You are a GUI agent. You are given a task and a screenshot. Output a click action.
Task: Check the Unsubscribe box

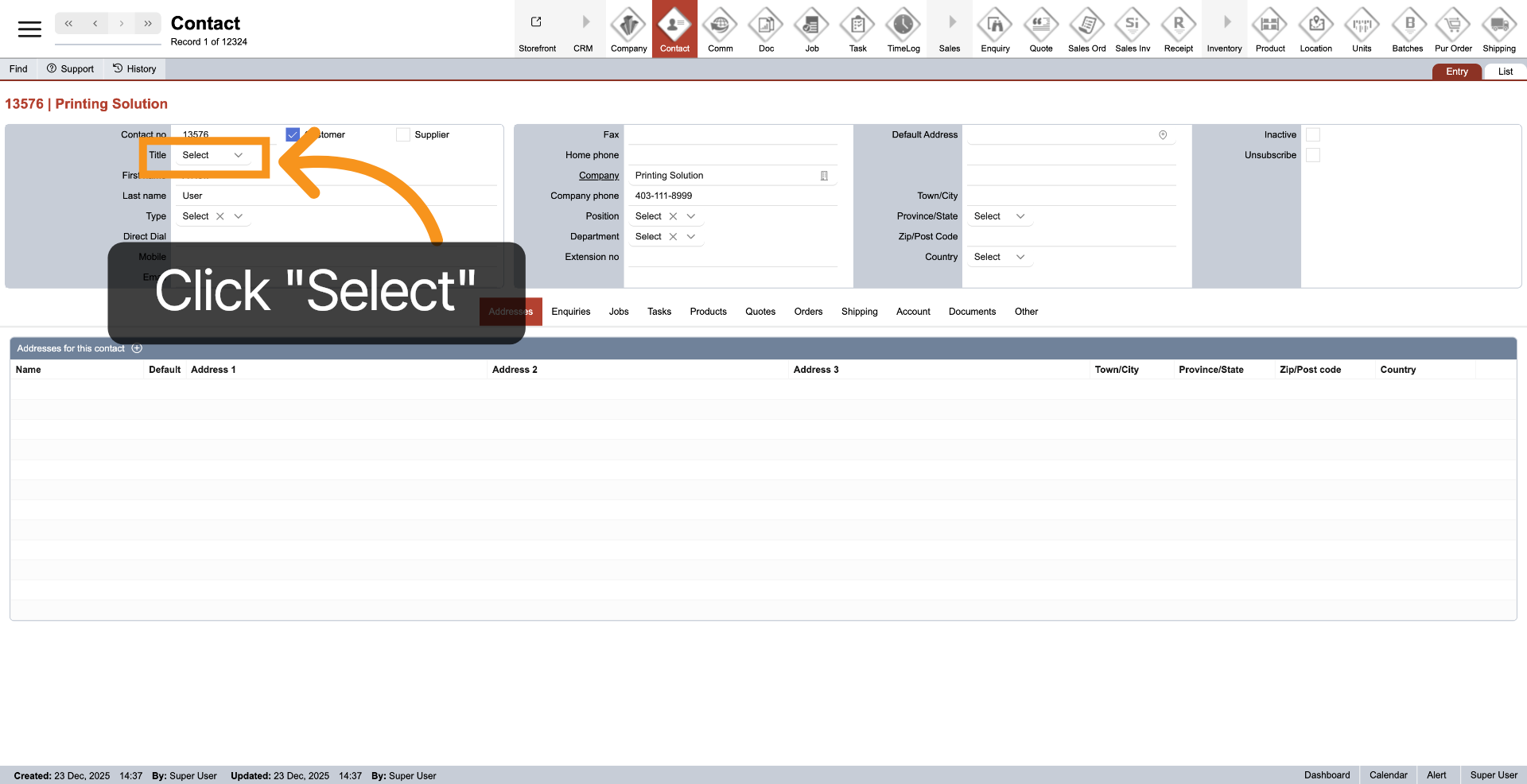pos(1313,156)
